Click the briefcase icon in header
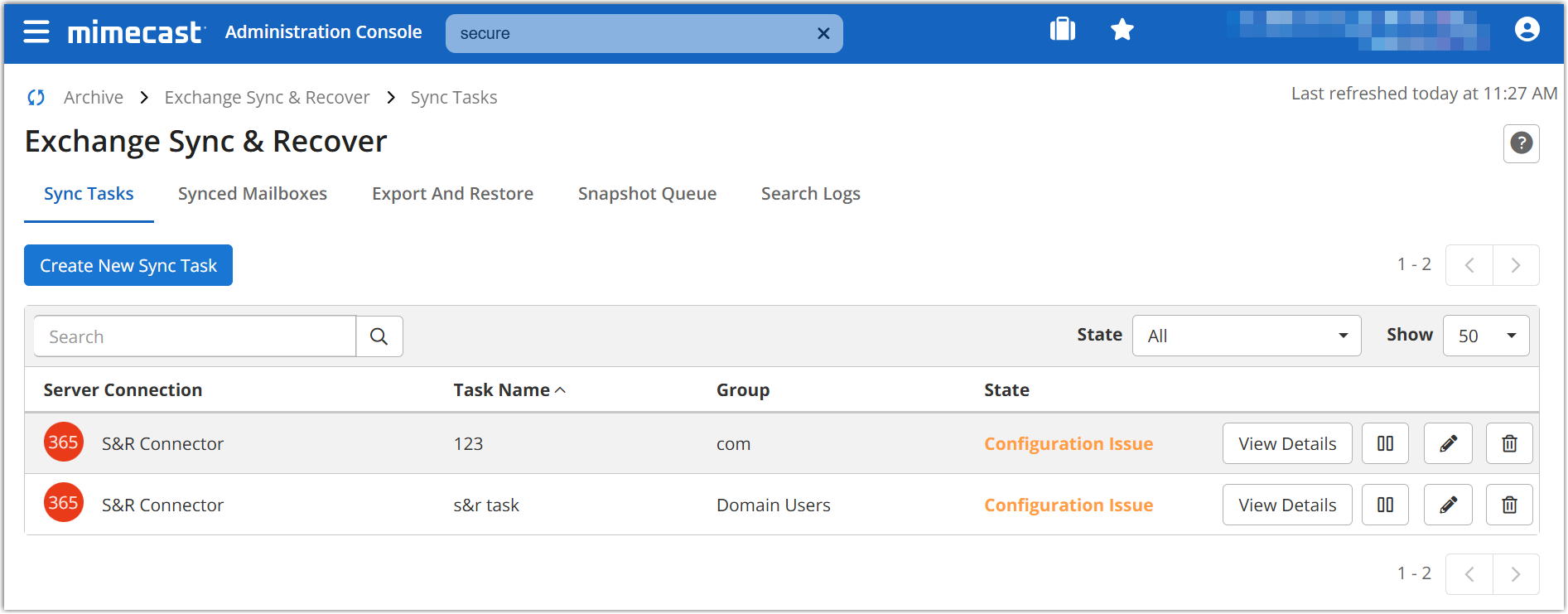 point(1062,30)
